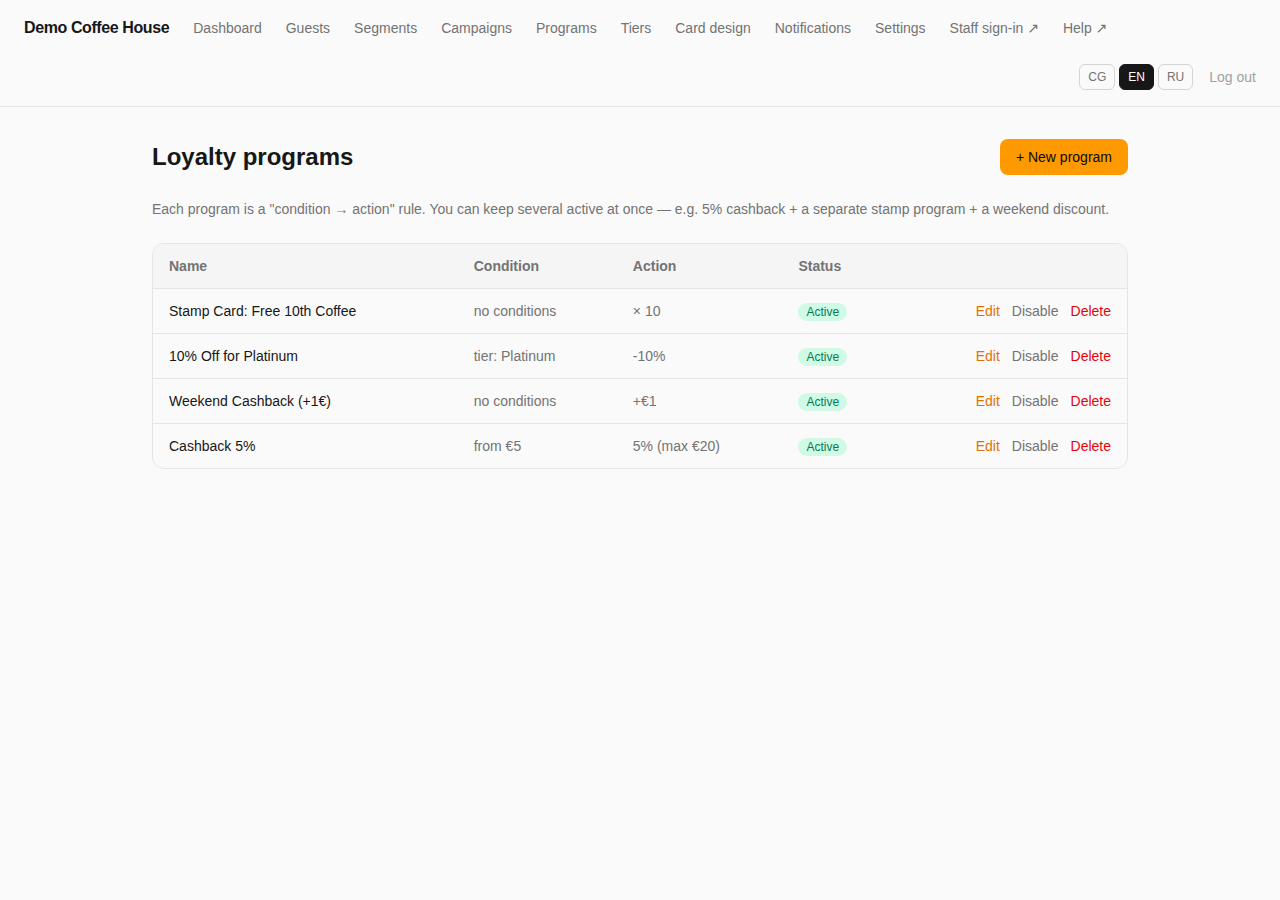
Task: Select the name 'Weekend Cashback (+1€)'
Action: [250, 401]
